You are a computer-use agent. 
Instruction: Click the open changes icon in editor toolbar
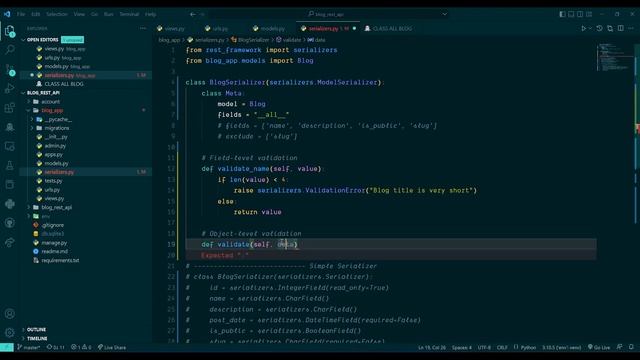click(x=610, y=29)
